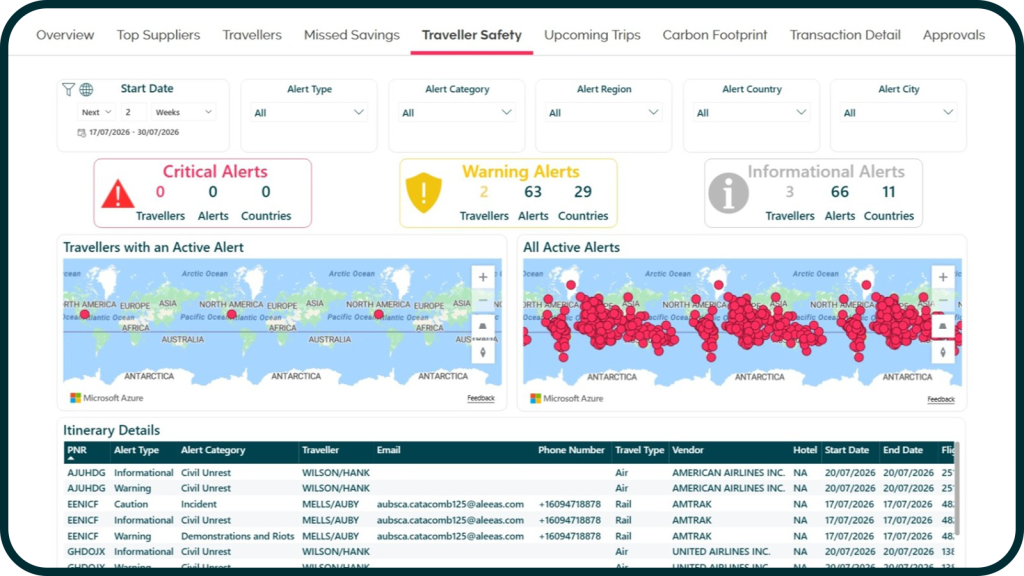Image resolution: width=1024 pixels, height=576 pixels.
Task: Sort by the Start Date column header
Action: [x=846, y=450]
